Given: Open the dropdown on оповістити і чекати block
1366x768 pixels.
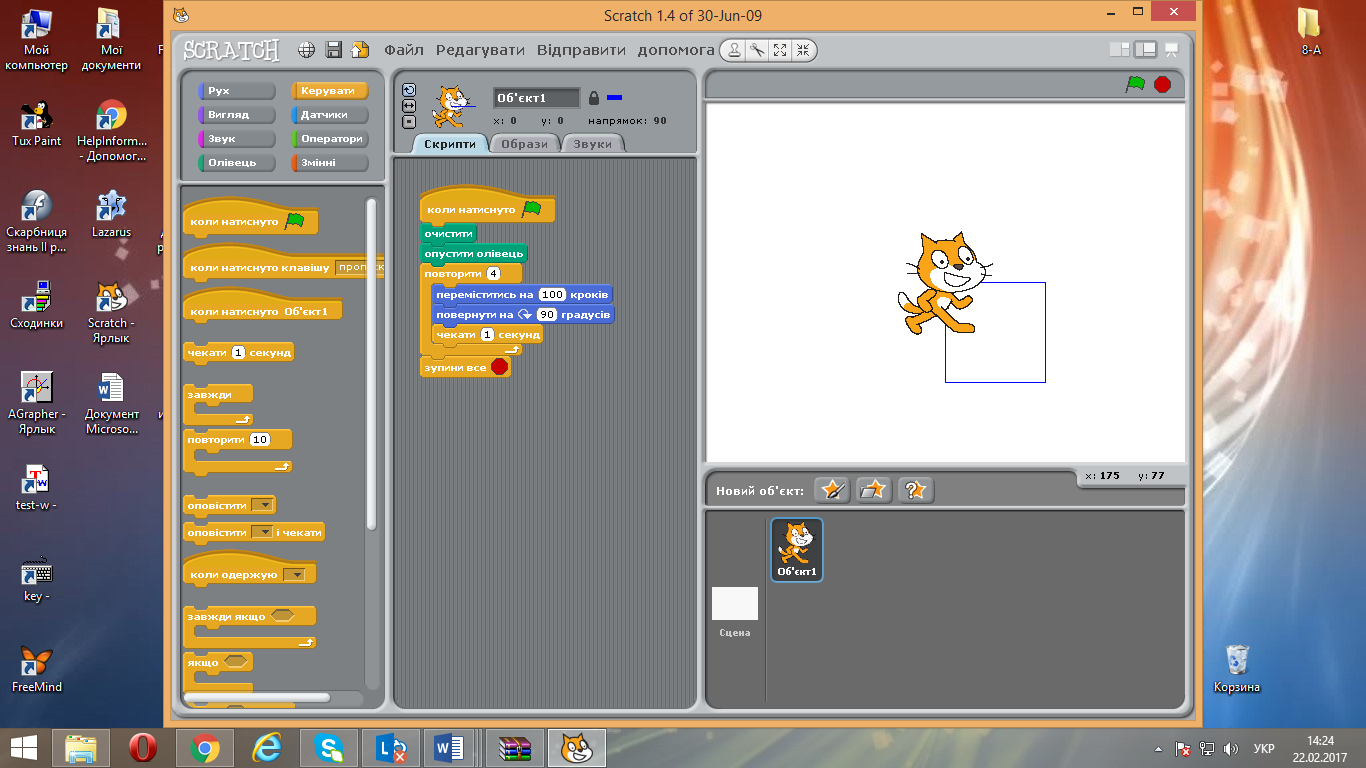Looking at the screenshot, I should click(262, 533).
